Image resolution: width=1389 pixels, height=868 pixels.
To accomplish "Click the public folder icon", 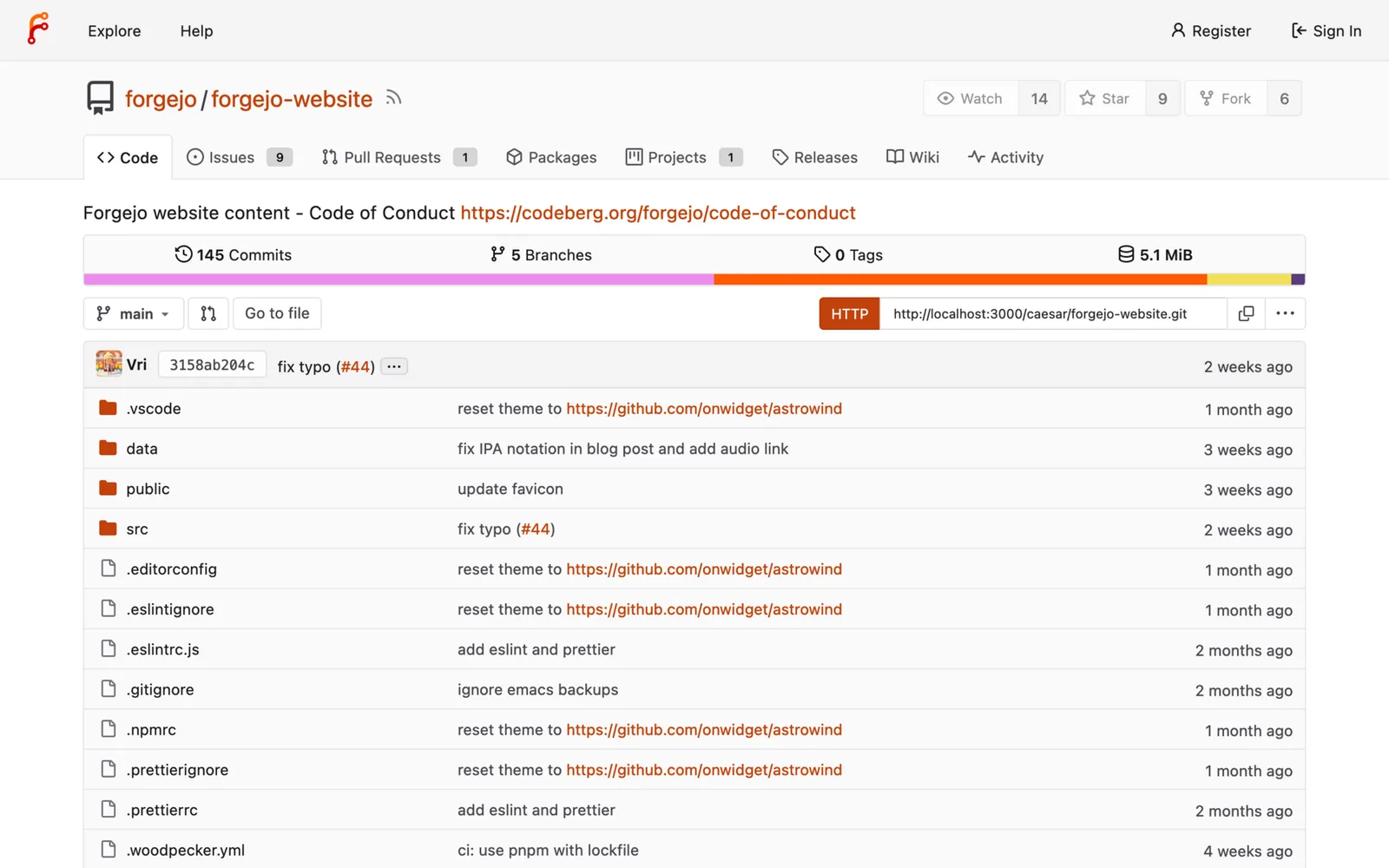I will coord(108,488).
